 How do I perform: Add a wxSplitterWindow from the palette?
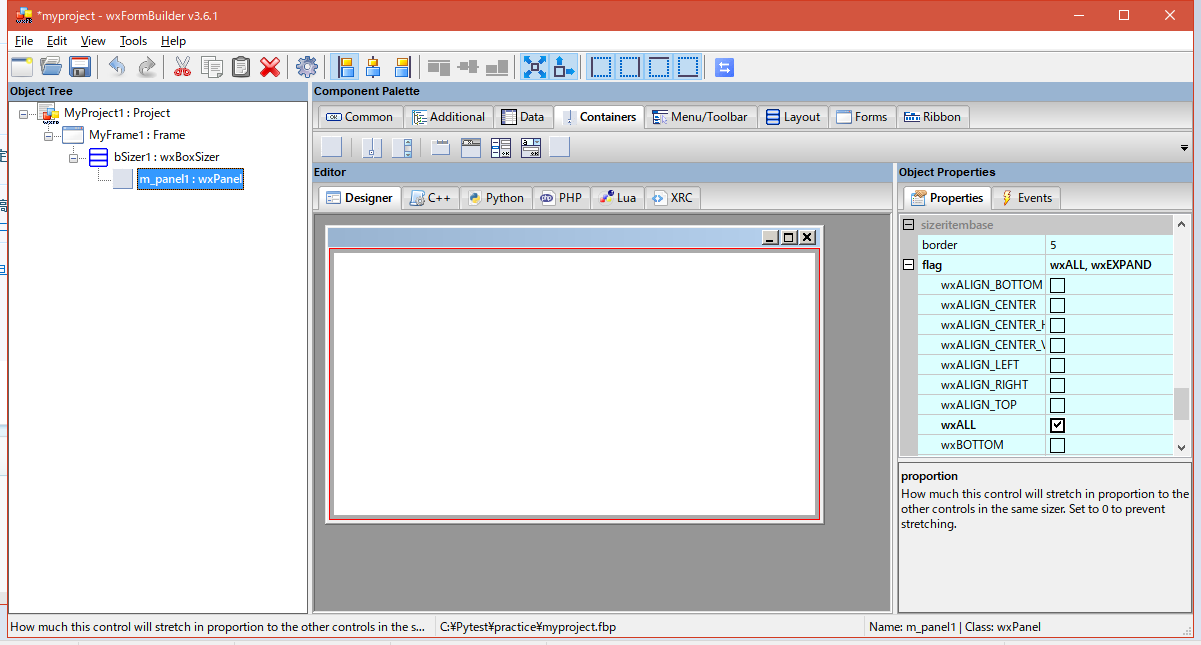point(372,147)
